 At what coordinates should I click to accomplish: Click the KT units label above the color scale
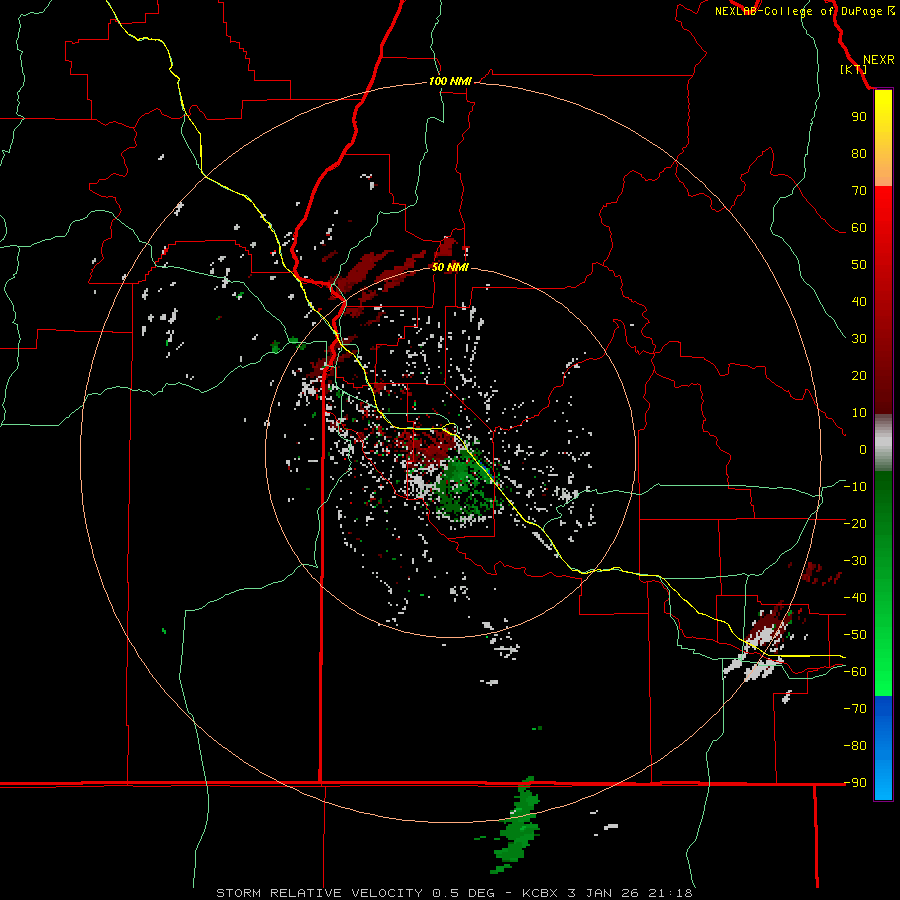854,69
